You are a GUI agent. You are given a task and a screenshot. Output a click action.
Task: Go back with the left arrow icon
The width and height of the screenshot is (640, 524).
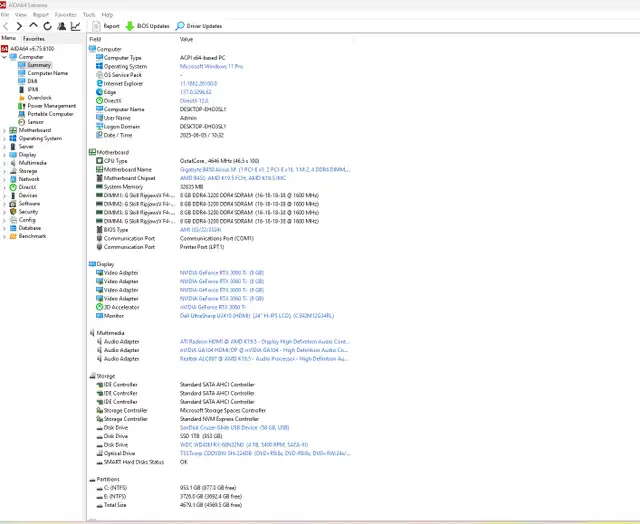click(x=6, y=26)
